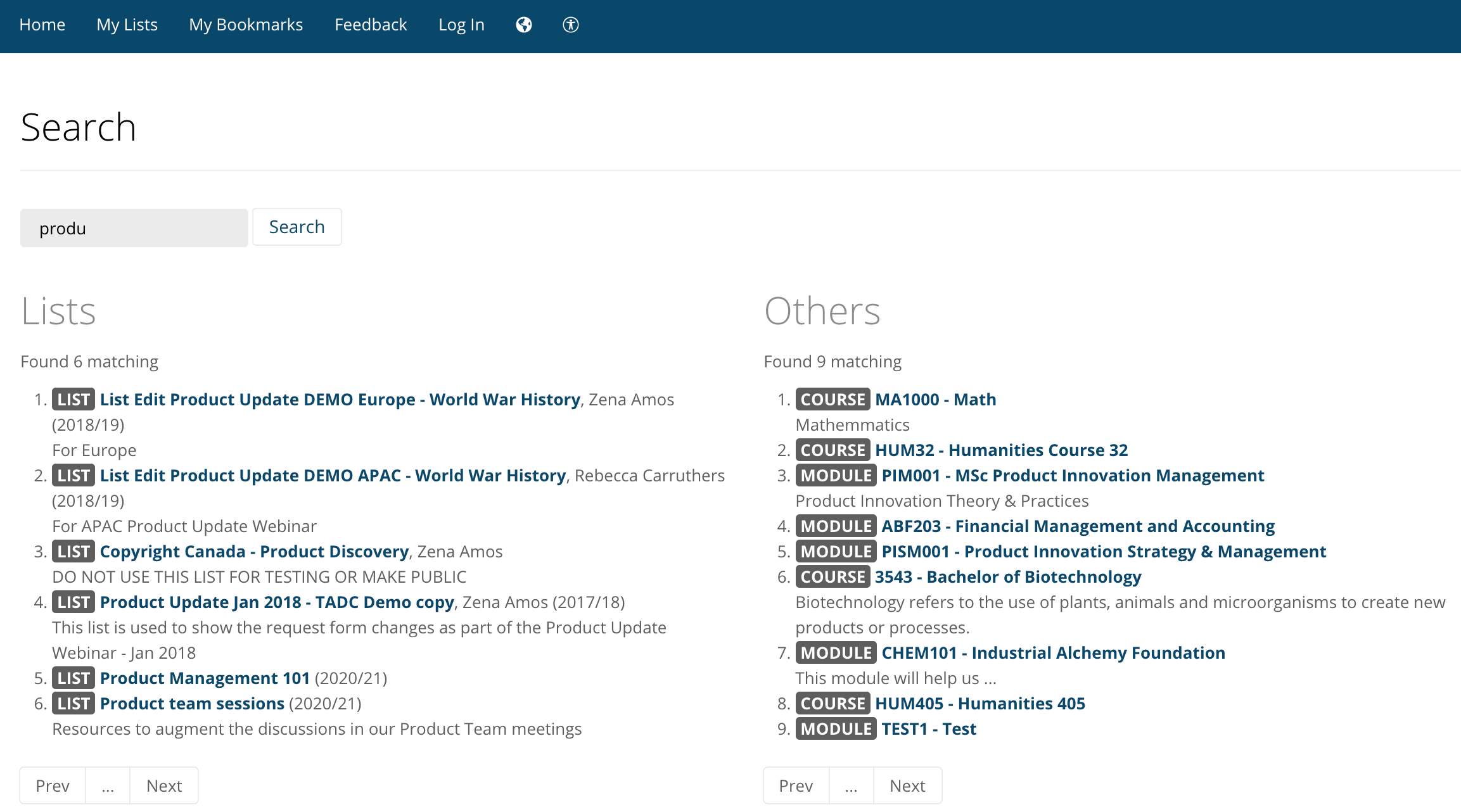Click the MODULE badge beside CHEM101
This screenshot has width=1461, height=812.
click(x=836, y=653)
